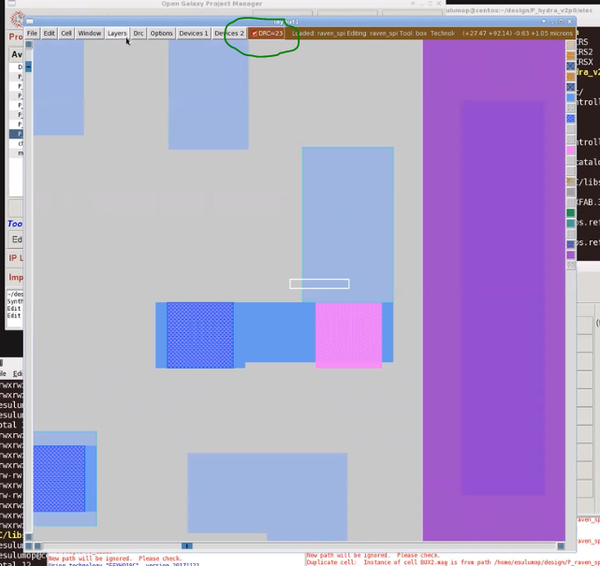Viewport: 600px width, 566px height.
Task: Expand the Options menu button
Action: tap(161, 33)
